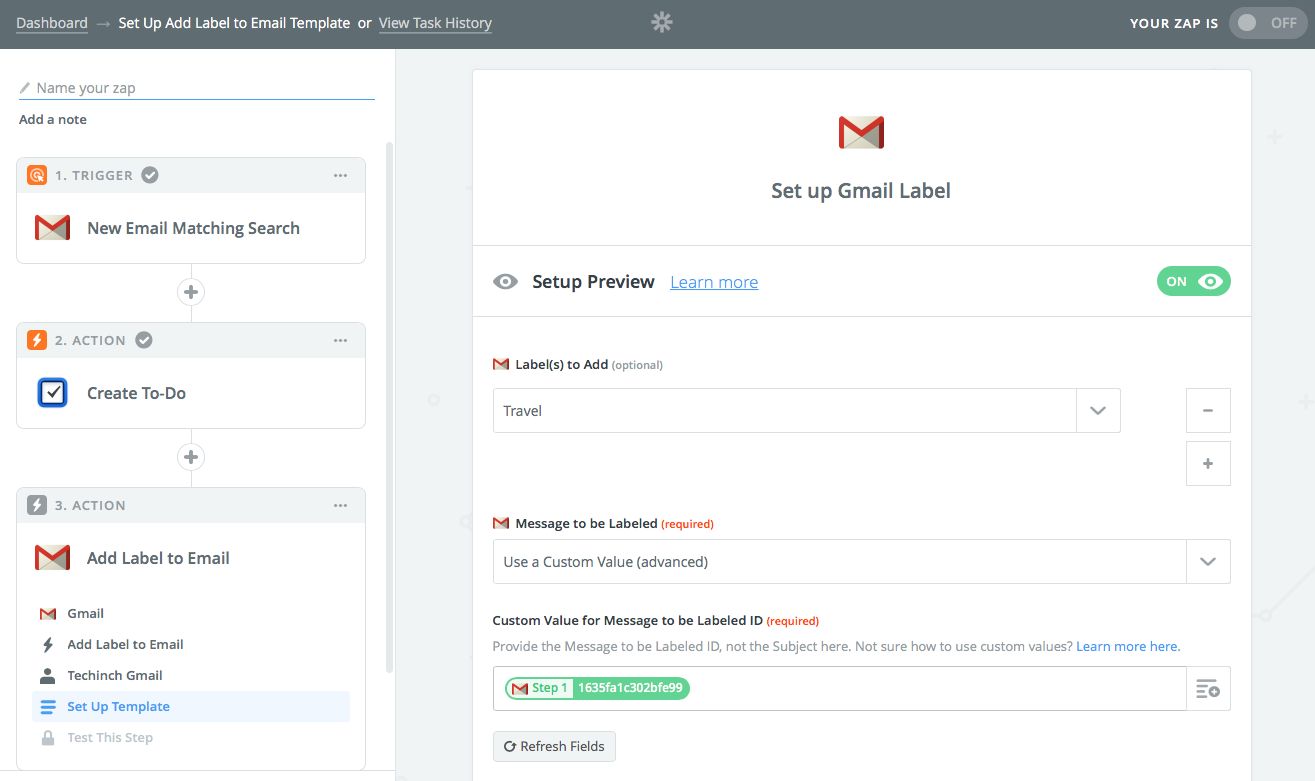Click the Create To-Do checkbox app icon

pyautogui.click(x=52, y=393)
